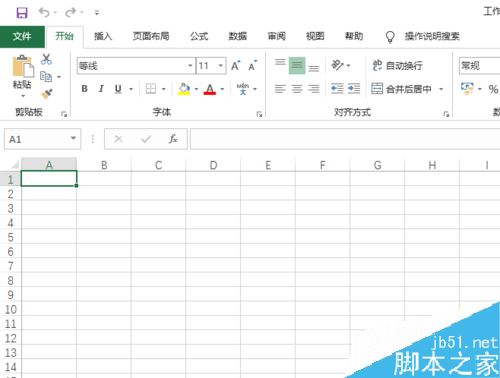The width and height of the screenshot is (500, 378).
Task: Open the 帮助 (Help) tab
Action: pyautogui.click(x=354, y=36)
